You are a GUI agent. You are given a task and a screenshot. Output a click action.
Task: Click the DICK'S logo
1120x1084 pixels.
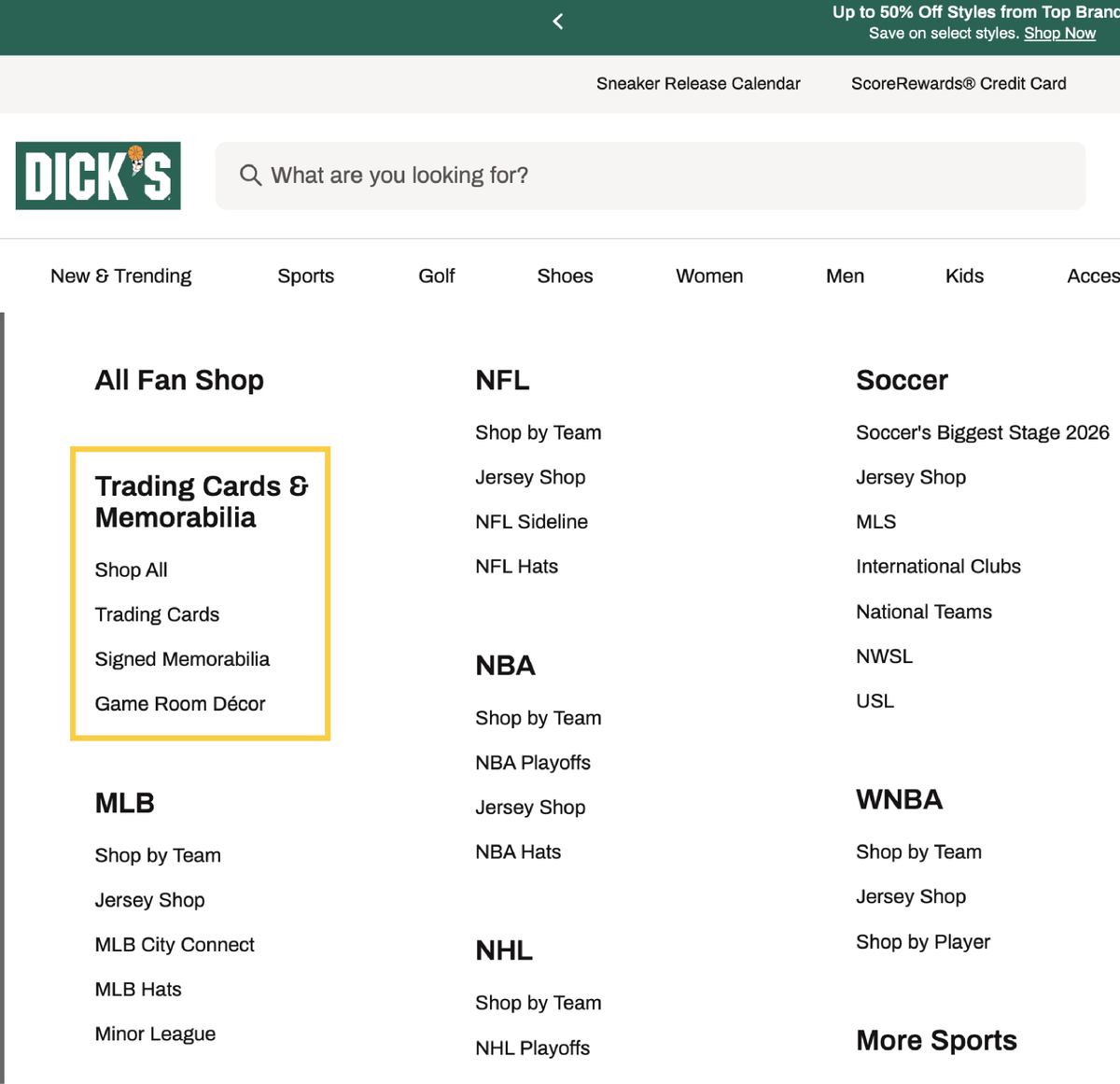98,176
